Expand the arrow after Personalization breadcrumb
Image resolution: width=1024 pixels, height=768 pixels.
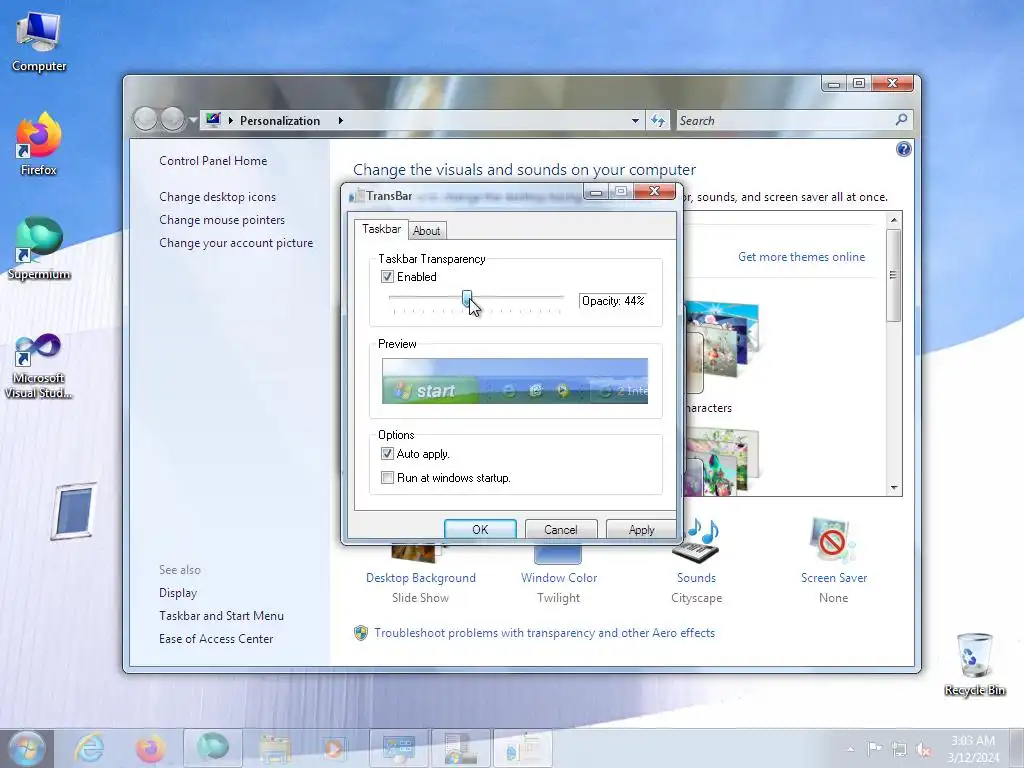(340, 121)
